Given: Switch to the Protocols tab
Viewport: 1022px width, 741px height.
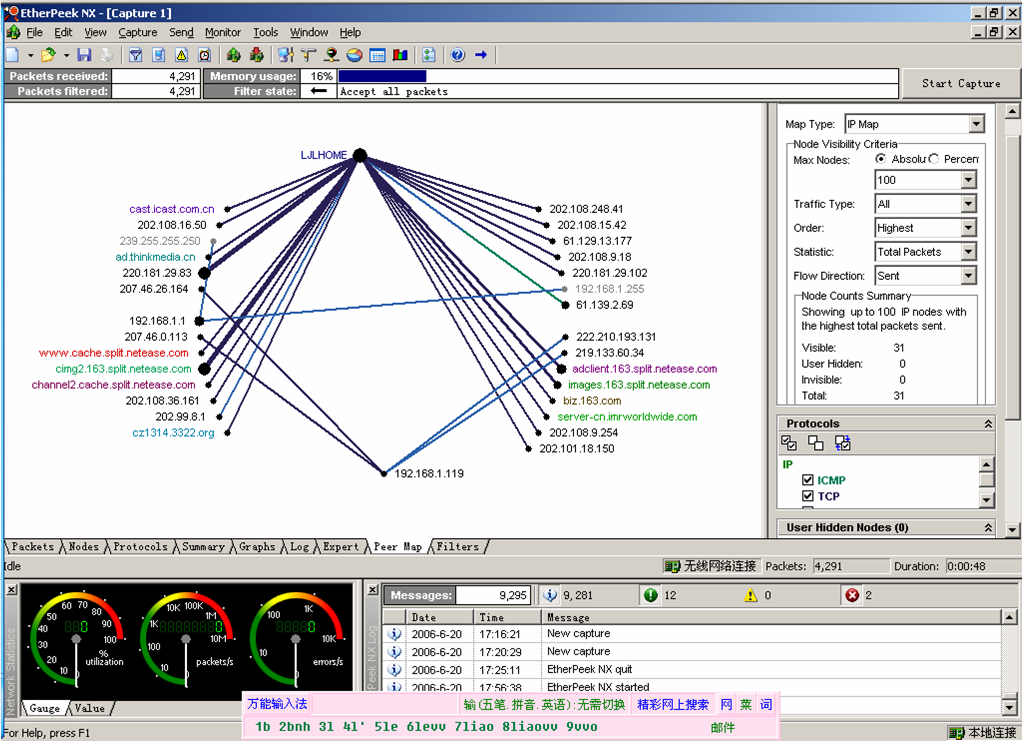Looking at the screenshot, I should pos(140,547).
